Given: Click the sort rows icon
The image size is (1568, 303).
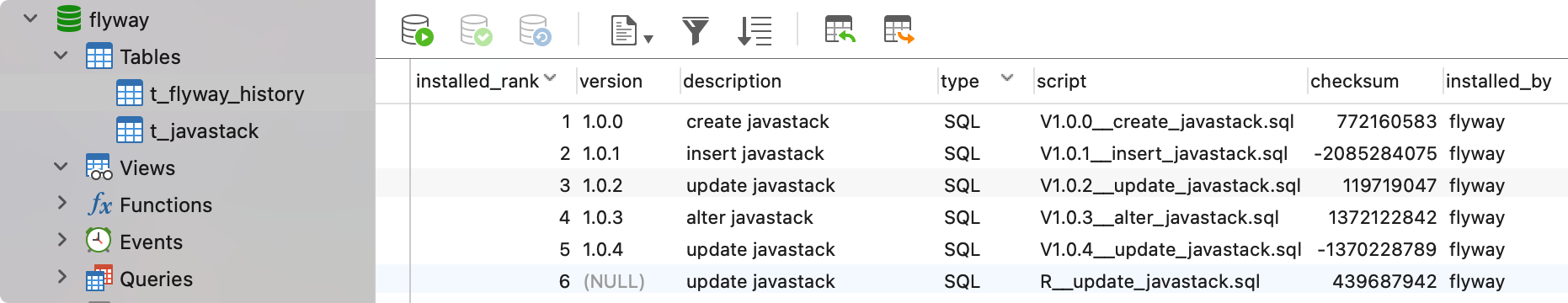Looking at the screenshot, I should tap(754, 31).
